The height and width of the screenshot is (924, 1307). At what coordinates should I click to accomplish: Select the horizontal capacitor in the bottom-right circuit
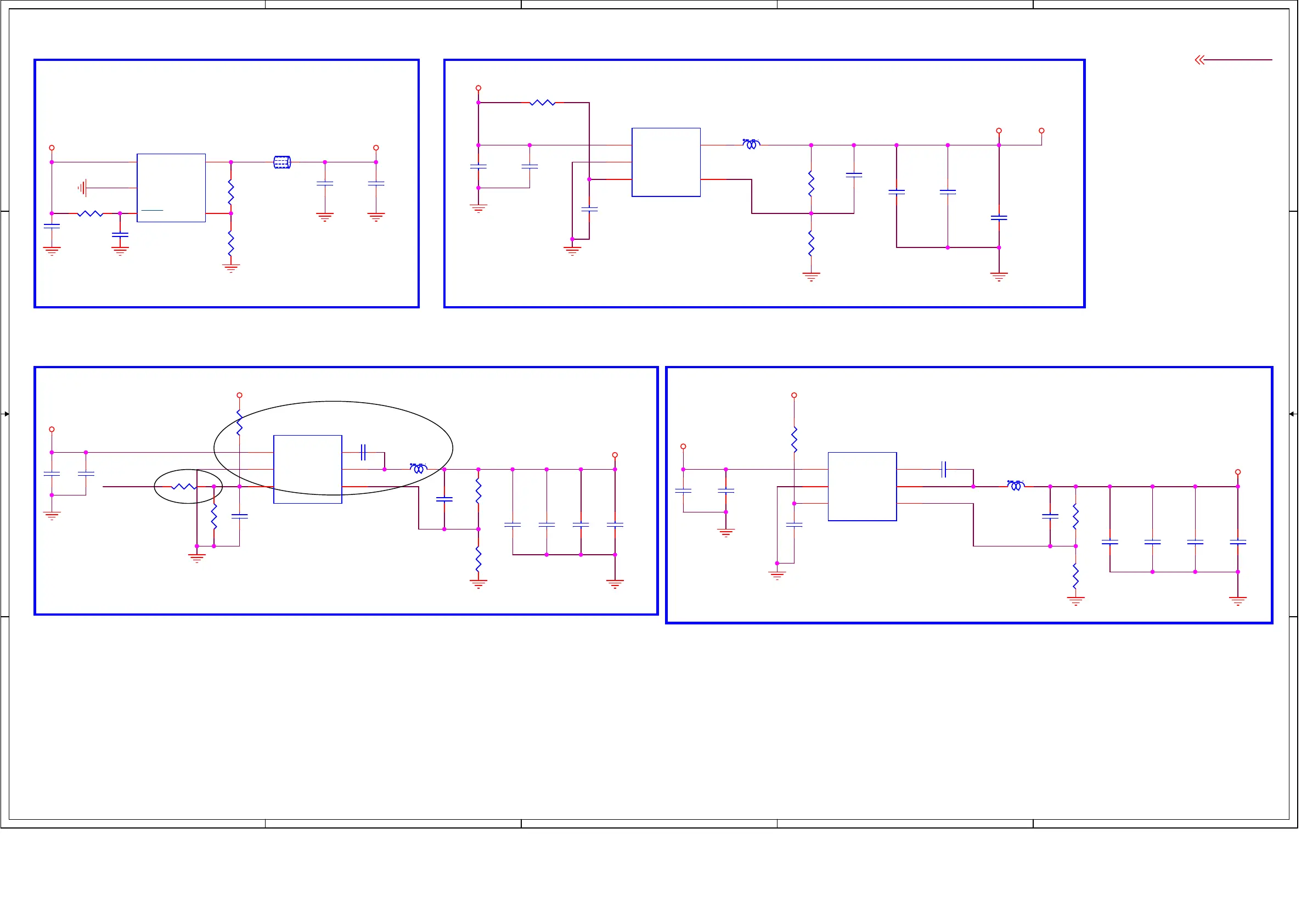point(944,470)
